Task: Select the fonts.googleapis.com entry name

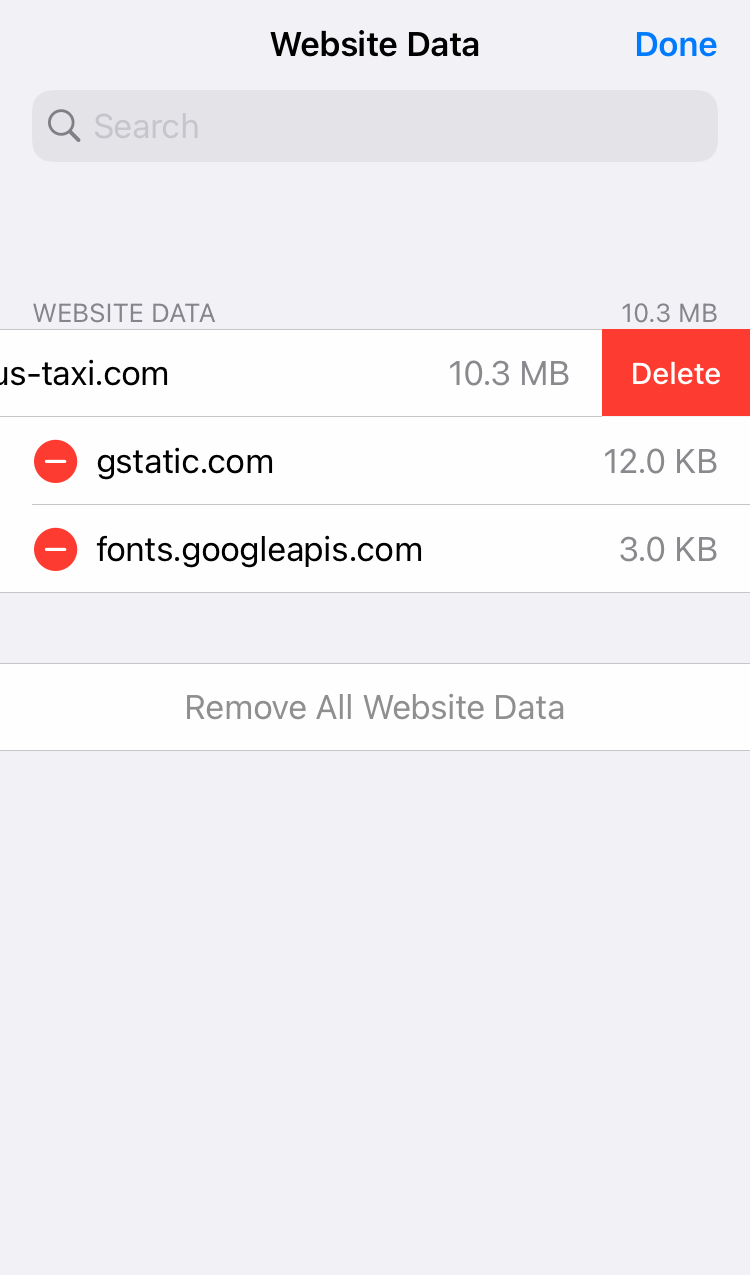Action: 260,550
